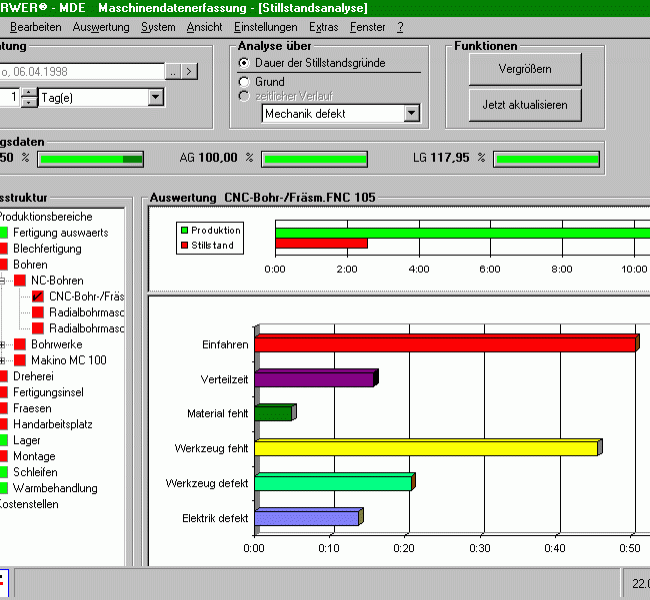The width and height of the screenshot is (650, 600).
Task: Open the question mark help menu
Action: pos(400,27)
